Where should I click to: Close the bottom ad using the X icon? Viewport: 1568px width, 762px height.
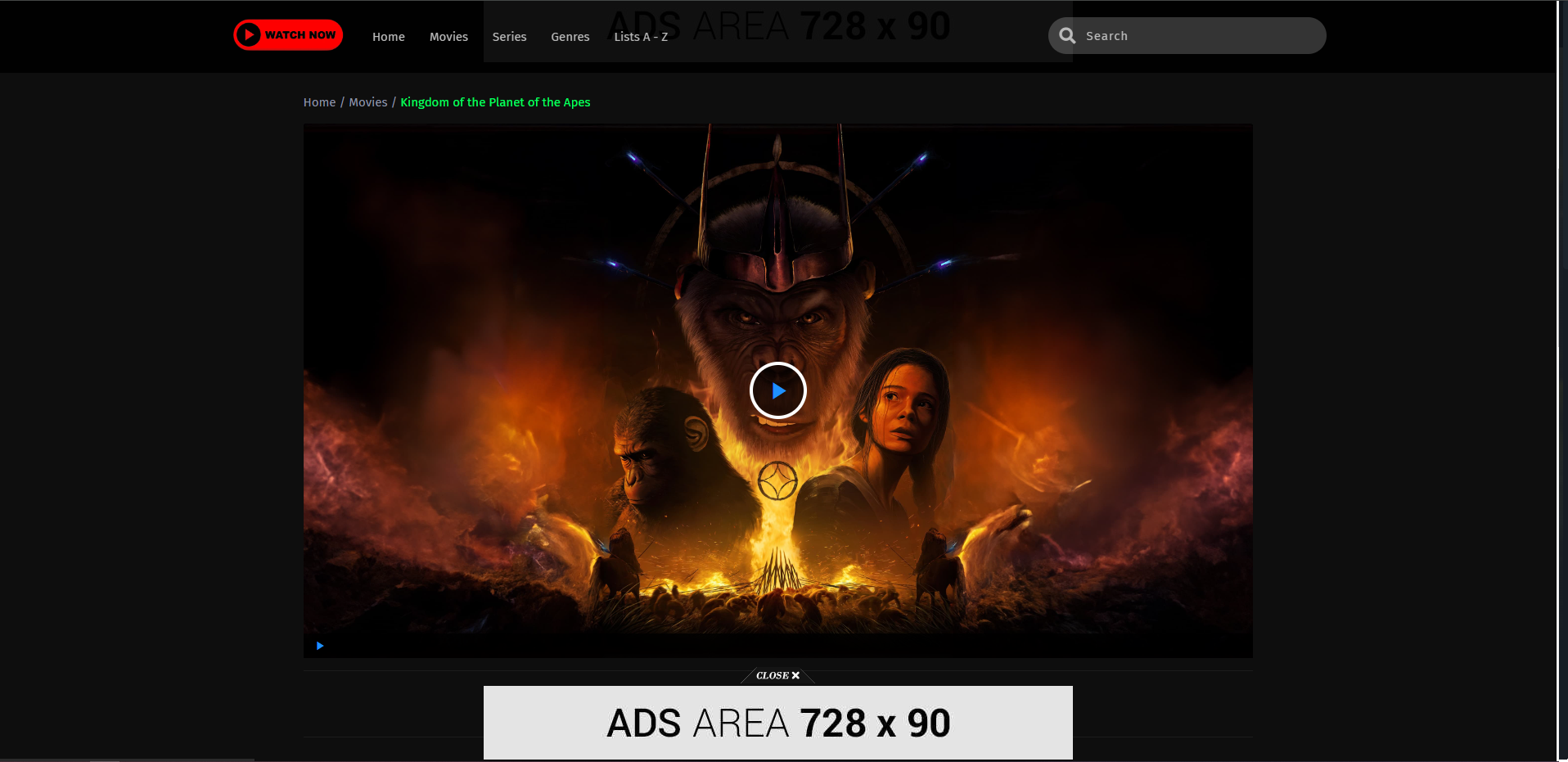pos(795,675)
